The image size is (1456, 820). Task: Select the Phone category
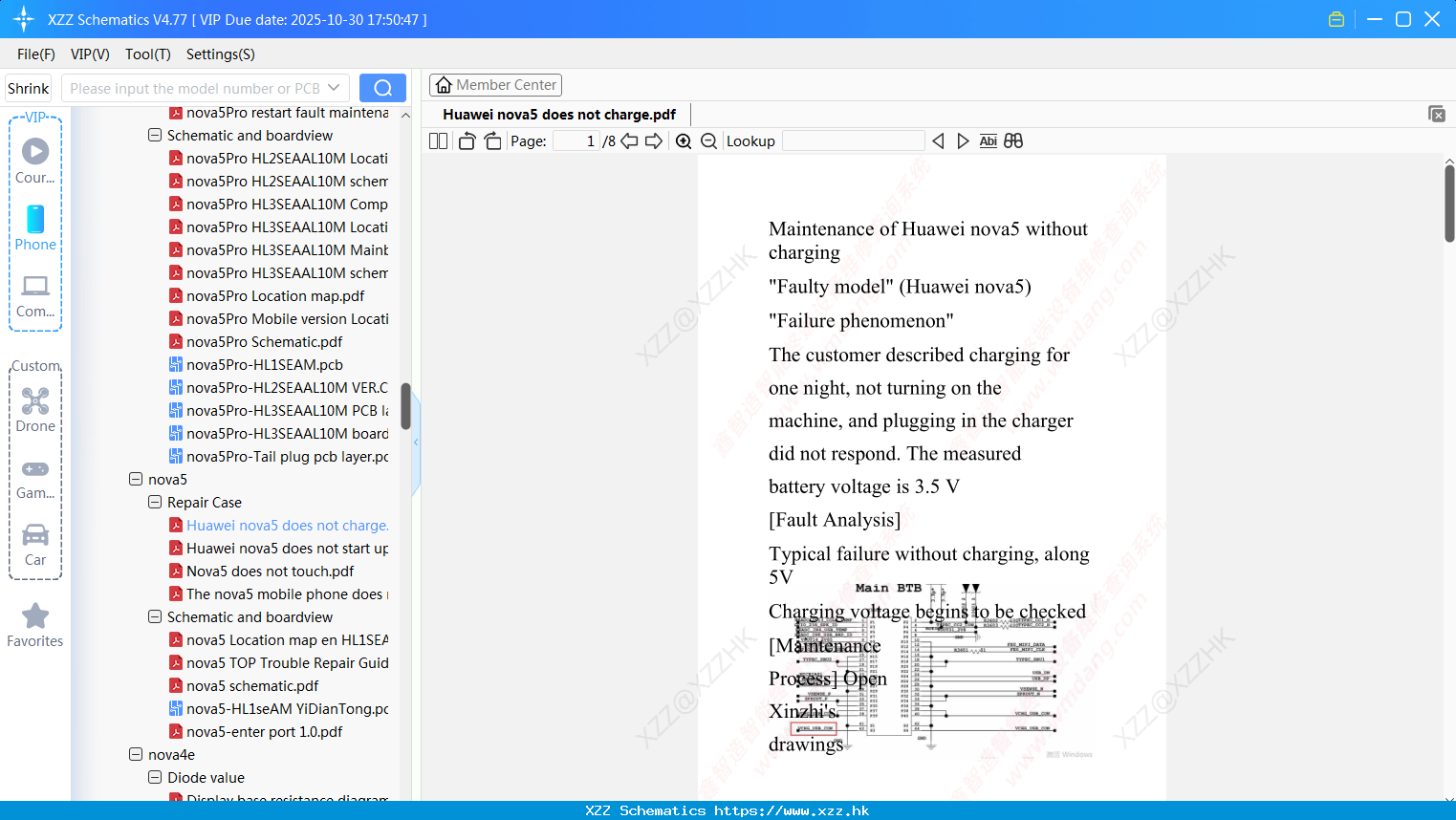tap(35, 227)
